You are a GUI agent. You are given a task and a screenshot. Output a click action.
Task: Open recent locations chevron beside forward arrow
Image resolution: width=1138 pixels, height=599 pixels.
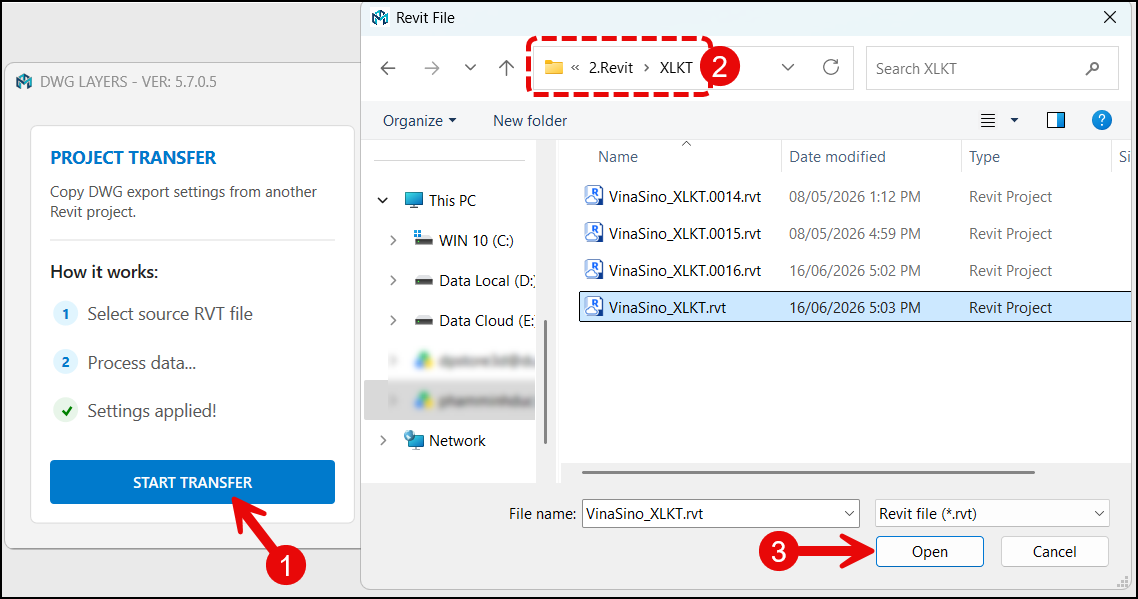pyautogui.click(x=470, y=68)
